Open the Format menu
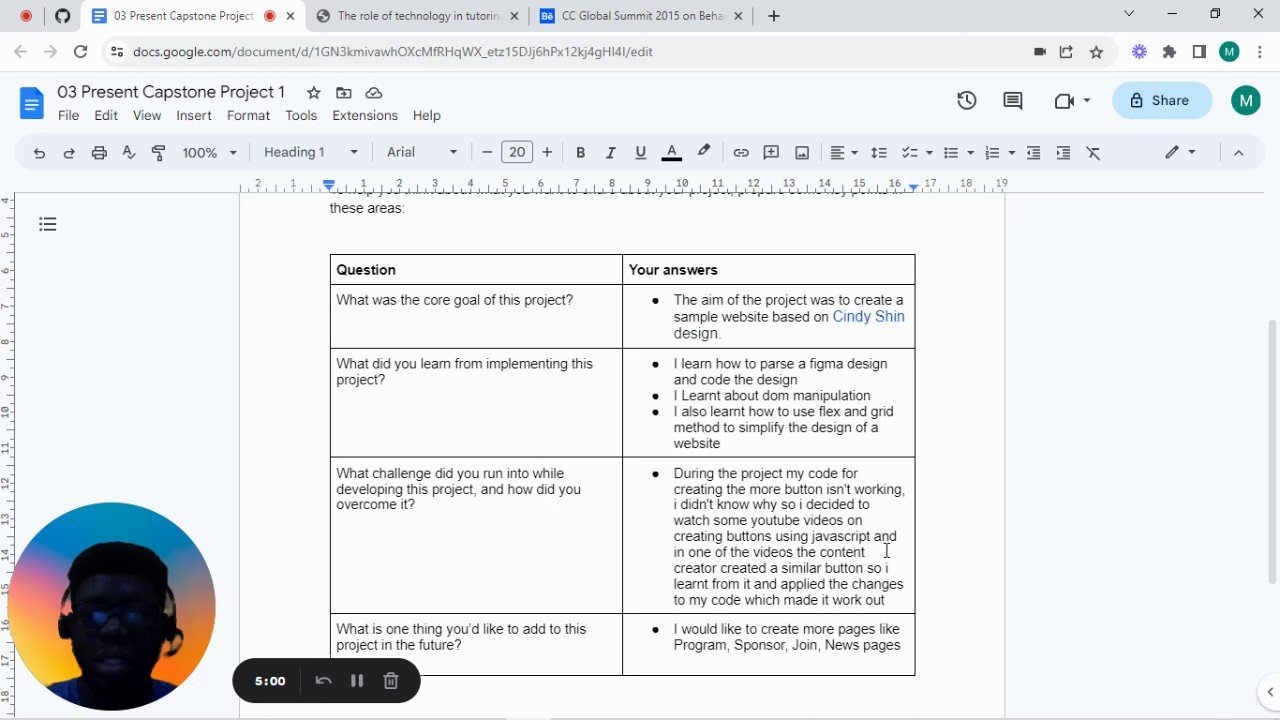The height and width of the screenshot is (720, 1280). [248, 116]
